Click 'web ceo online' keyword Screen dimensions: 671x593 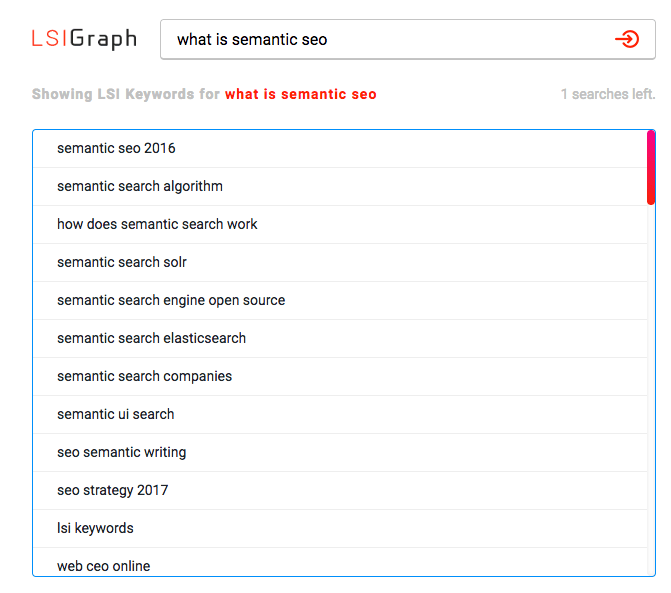click(x=104, y=565)
